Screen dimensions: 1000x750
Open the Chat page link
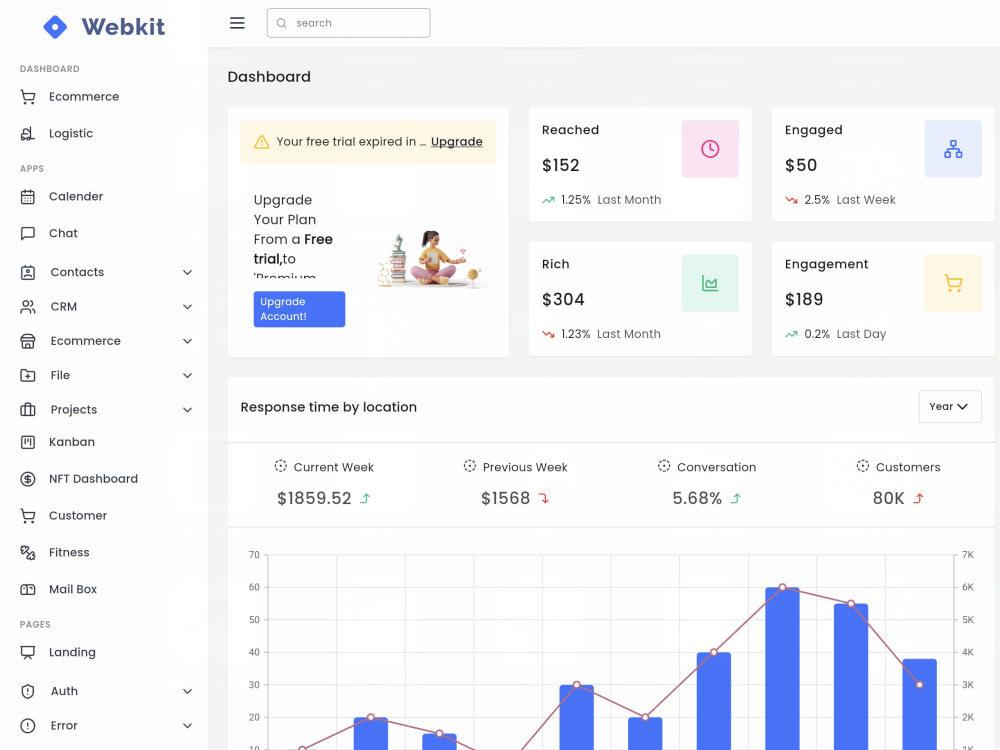pyautogui.click(x=63, y=233)
